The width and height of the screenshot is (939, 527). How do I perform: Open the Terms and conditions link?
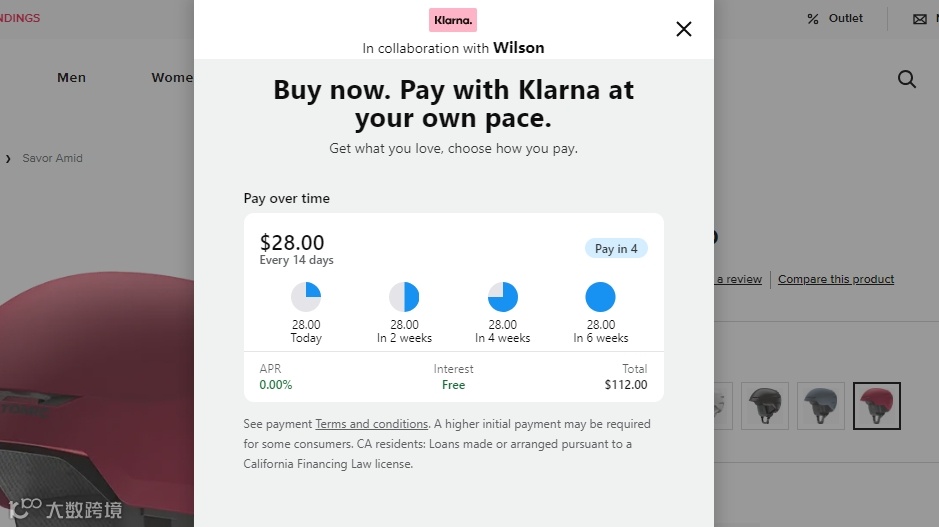[x=372, y=424]
